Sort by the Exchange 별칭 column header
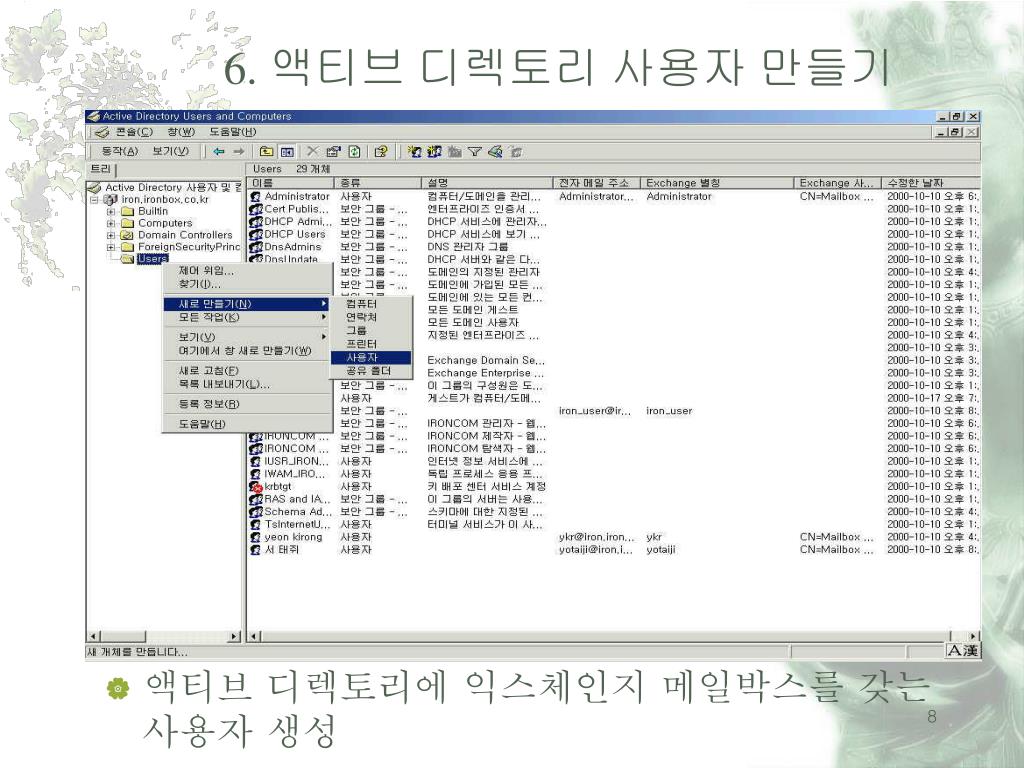 click(718, 183)
